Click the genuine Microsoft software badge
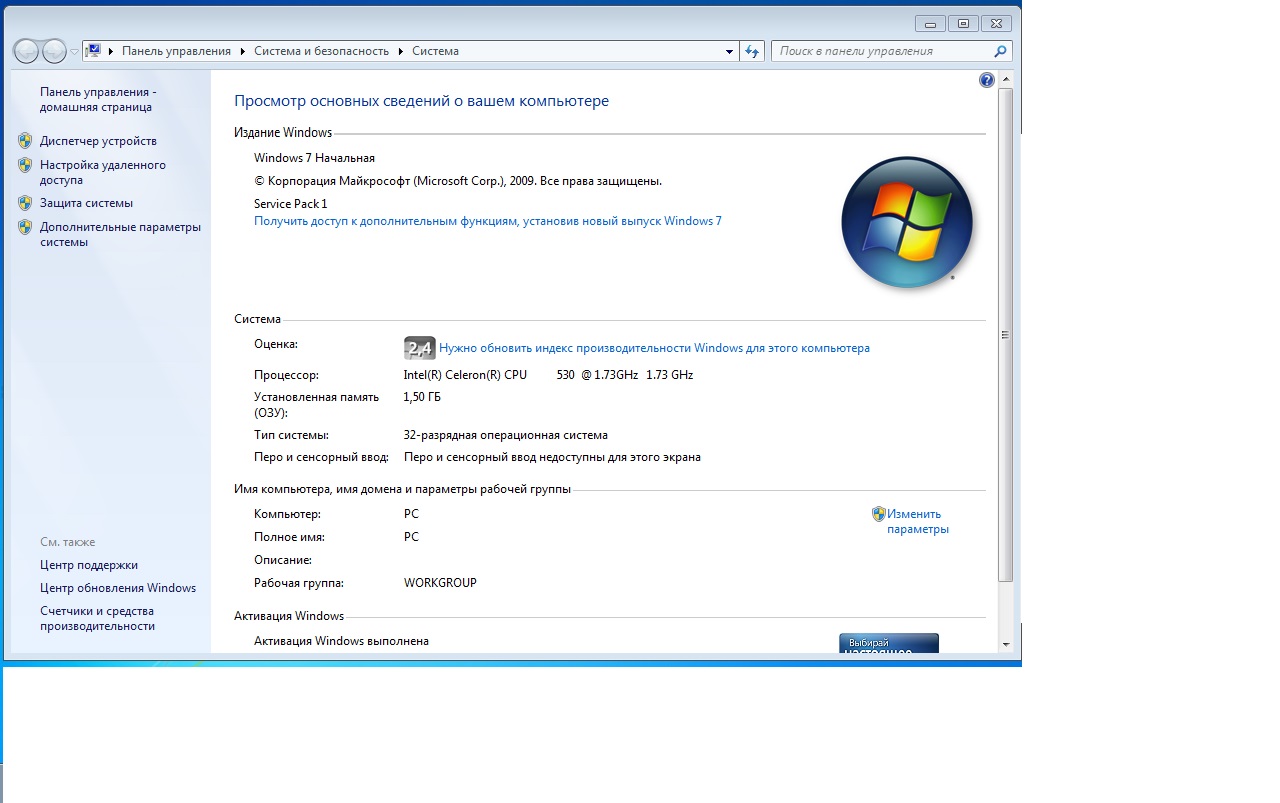Image resolution: width=1280 pixels, height=803 pixels. click(888, 643)
